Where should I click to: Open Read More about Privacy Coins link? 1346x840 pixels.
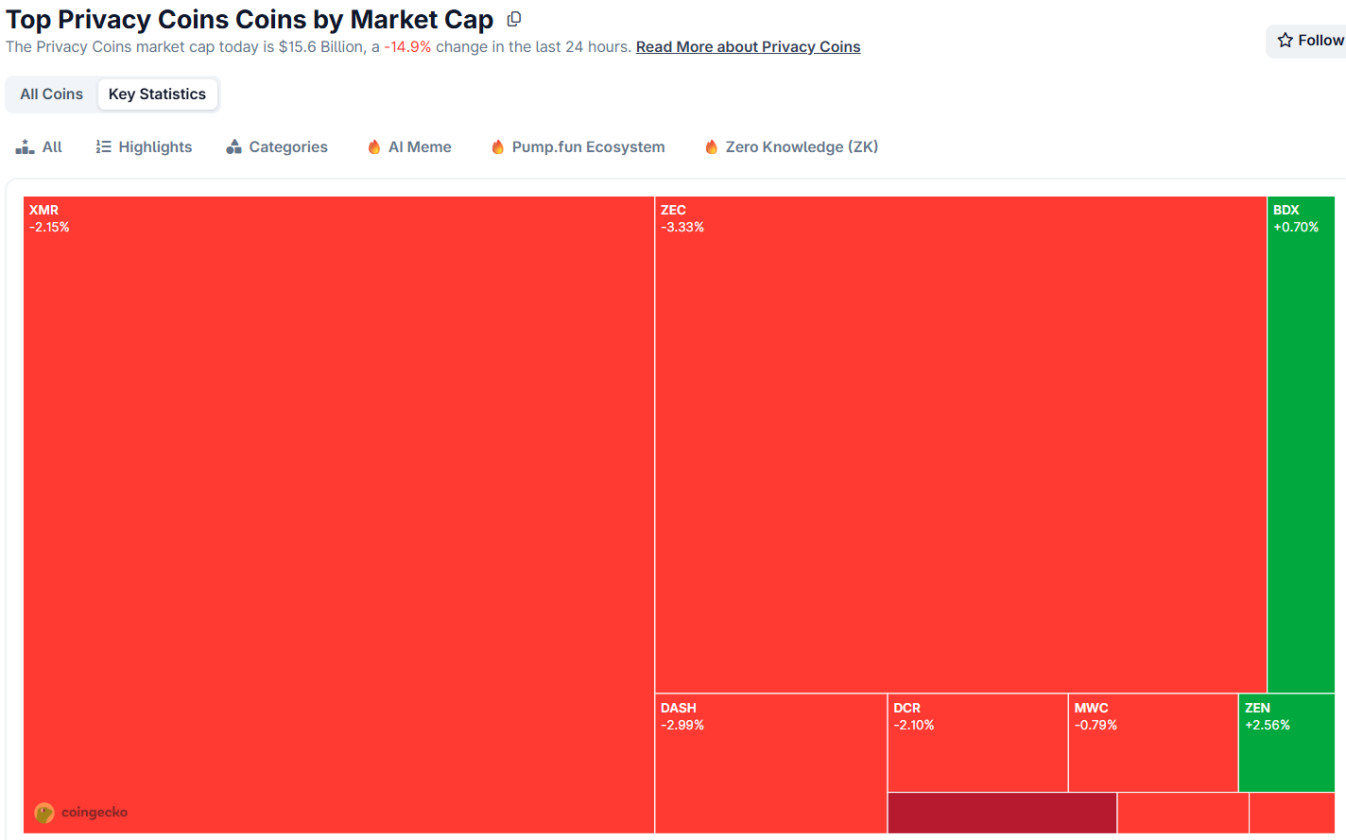[x=748, y=47]
